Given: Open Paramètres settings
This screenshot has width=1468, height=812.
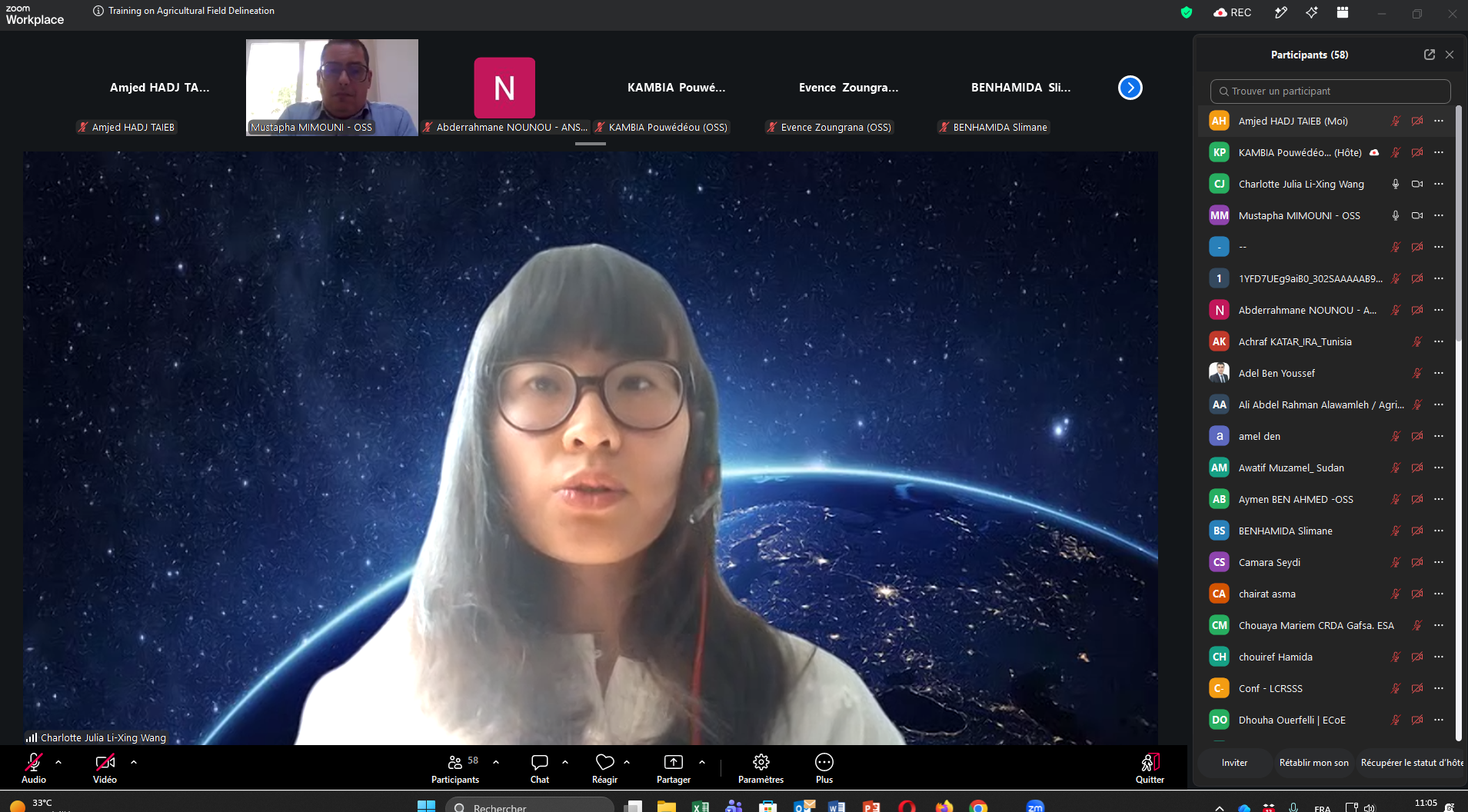Looking at the screenshot, I should tap(761, 768).
